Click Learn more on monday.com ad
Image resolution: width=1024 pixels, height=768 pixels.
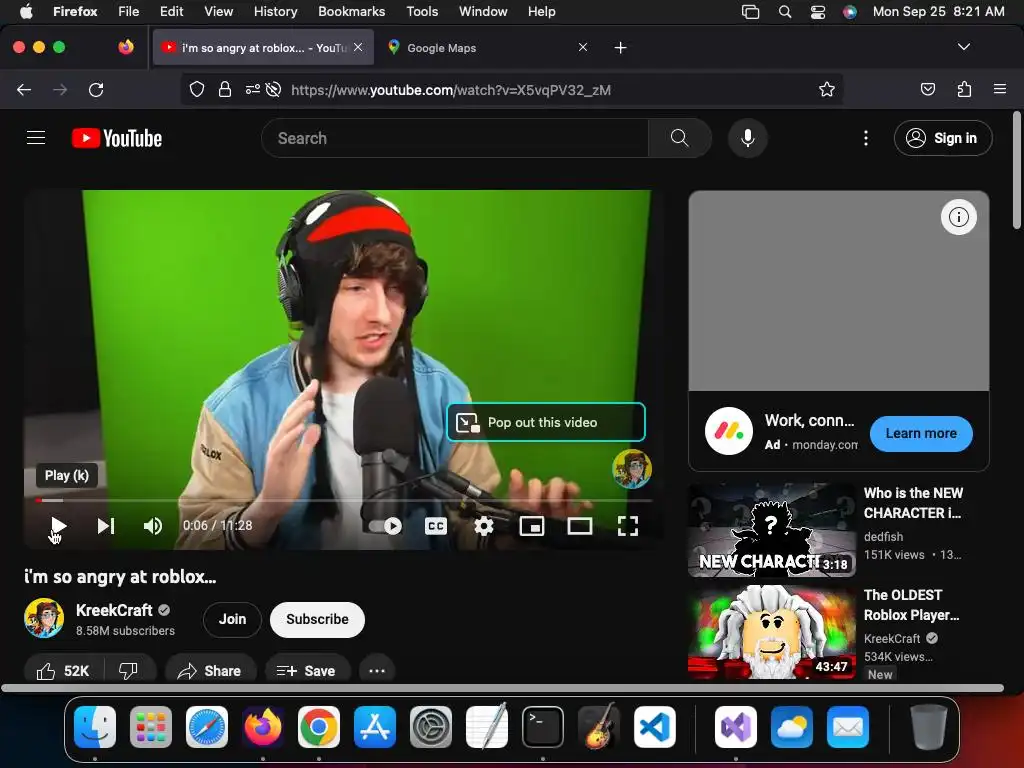pyautogui.click(x=921, y=434)
